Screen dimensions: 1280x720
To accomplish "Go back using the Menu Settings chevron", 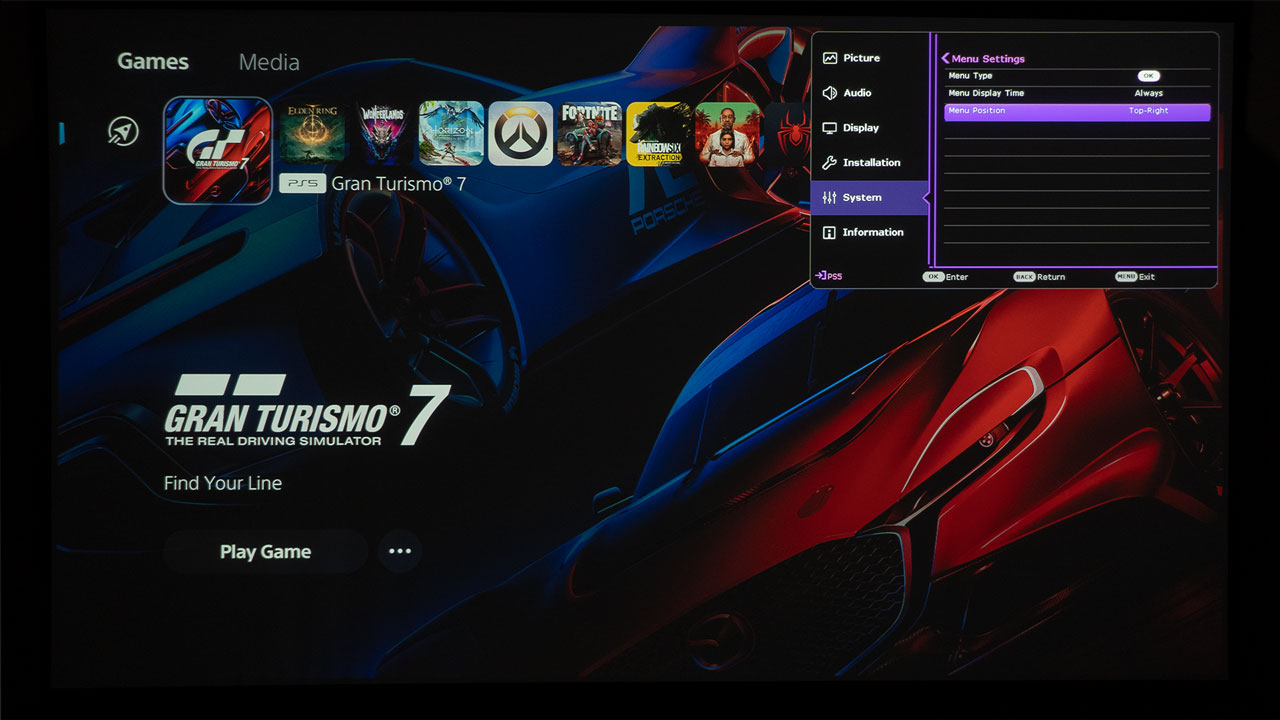I will 945,59.
